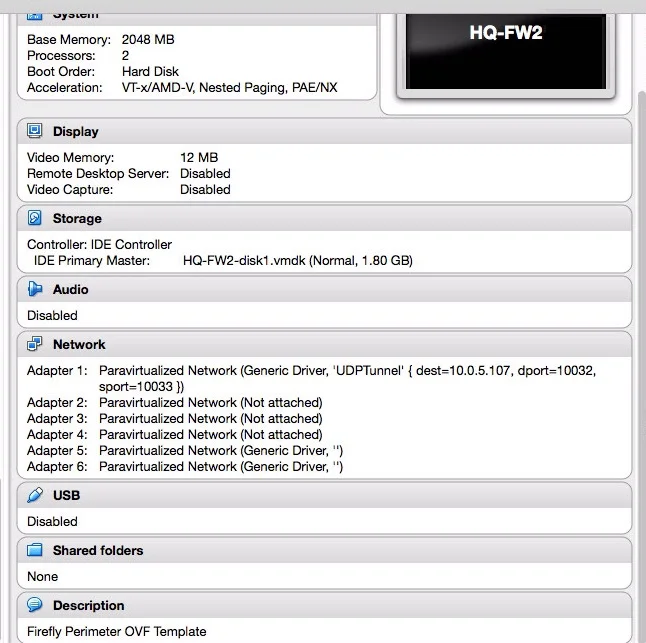
Task: Click the Controller: IDE Controller line
Action: click(99, 245)
